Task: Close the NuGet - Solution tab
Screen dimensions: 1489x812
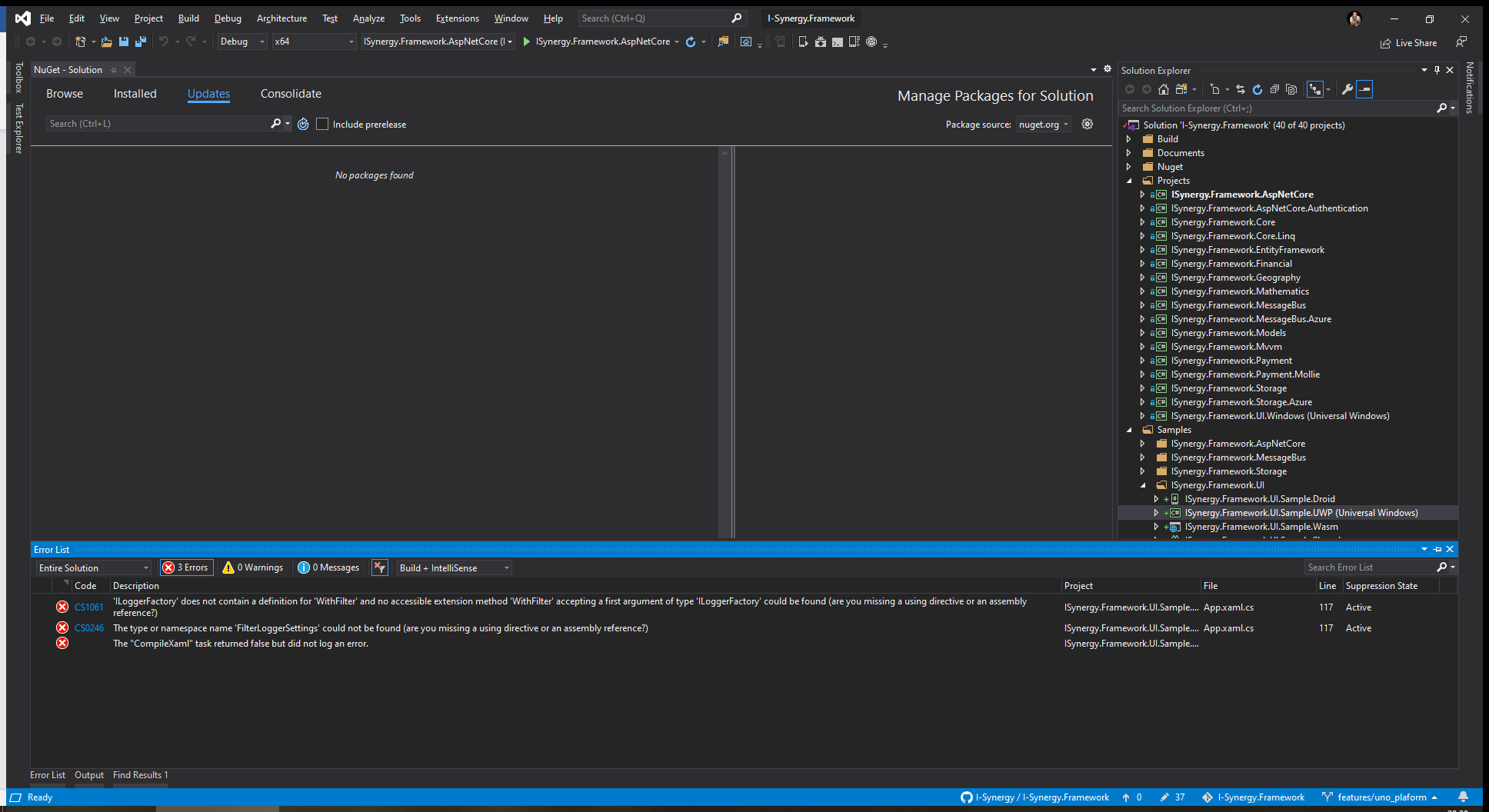Action: tap(128, 70)
